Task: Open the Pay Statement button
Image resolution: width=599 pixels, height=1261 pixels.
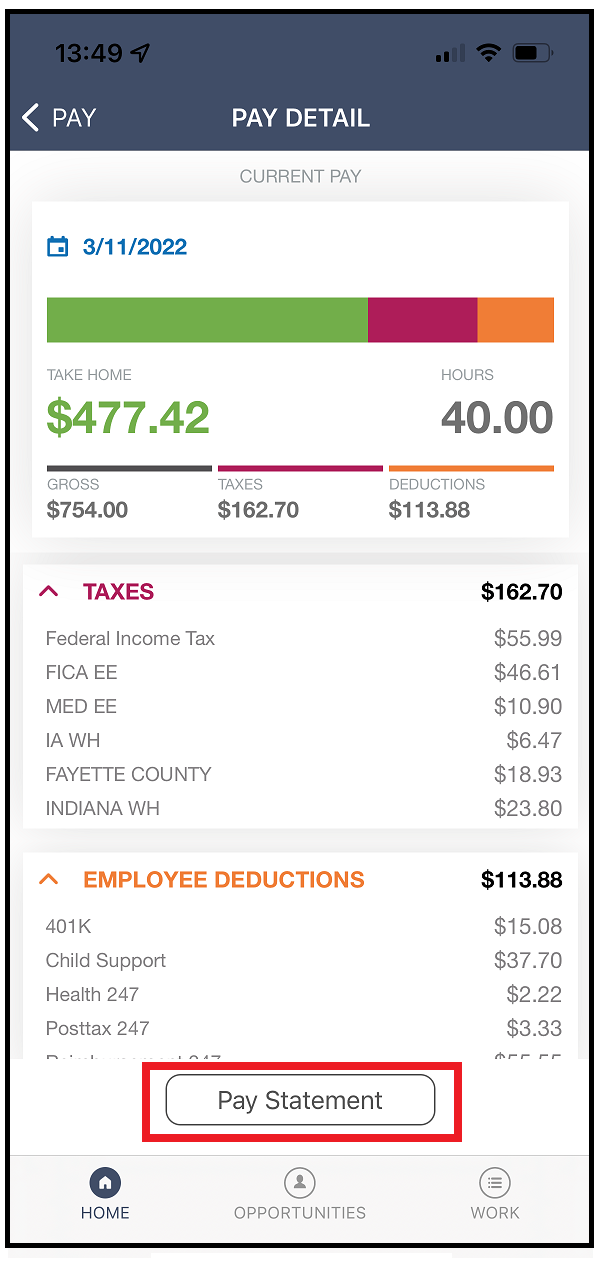Action: [300, 1100]
